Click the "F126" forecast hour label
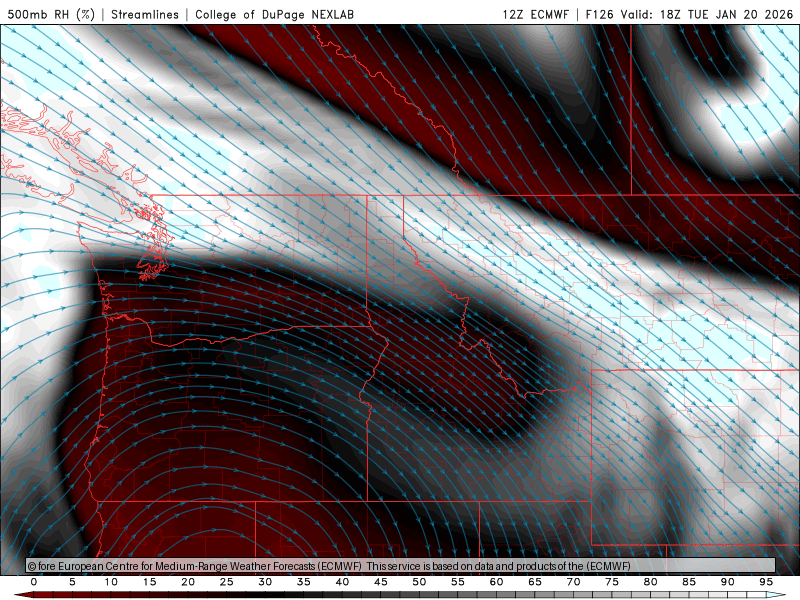 (x=599, y=14)
